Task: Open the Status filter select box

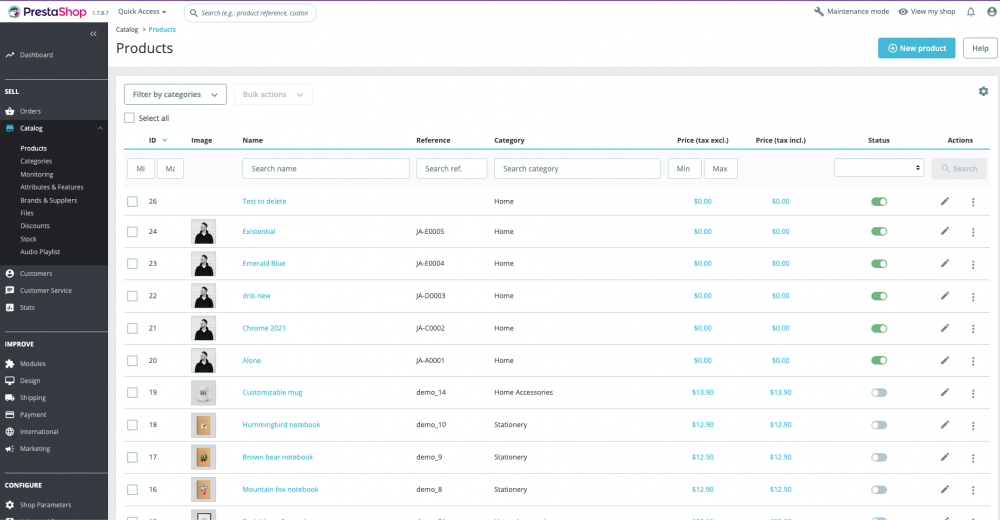Action: pos(879,168)
